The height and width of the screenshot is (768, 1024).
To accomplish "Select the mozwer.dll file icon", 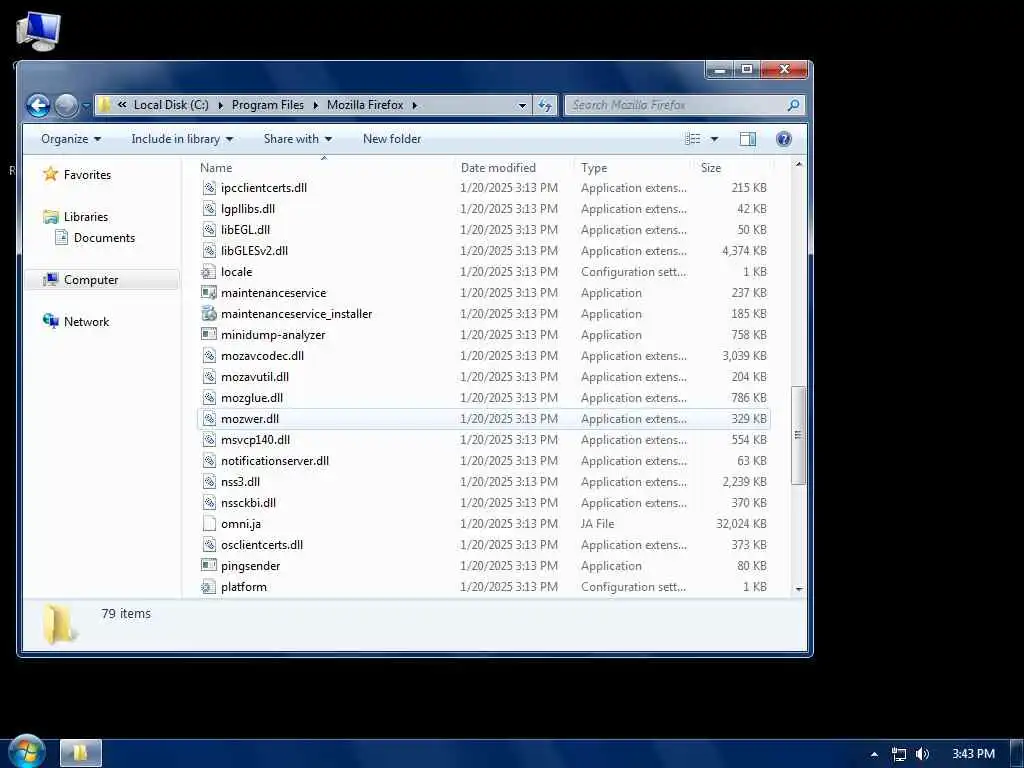I will tap(208, 419).
